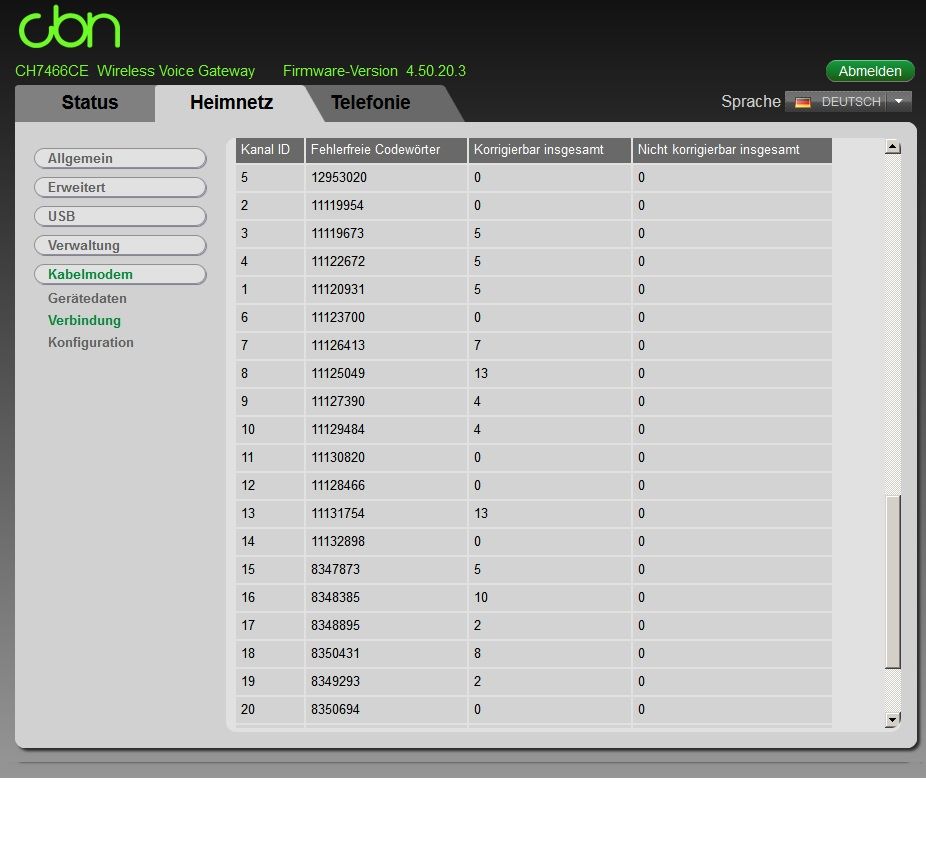
Task: Click the German flag icon
Action: [803, 102]
